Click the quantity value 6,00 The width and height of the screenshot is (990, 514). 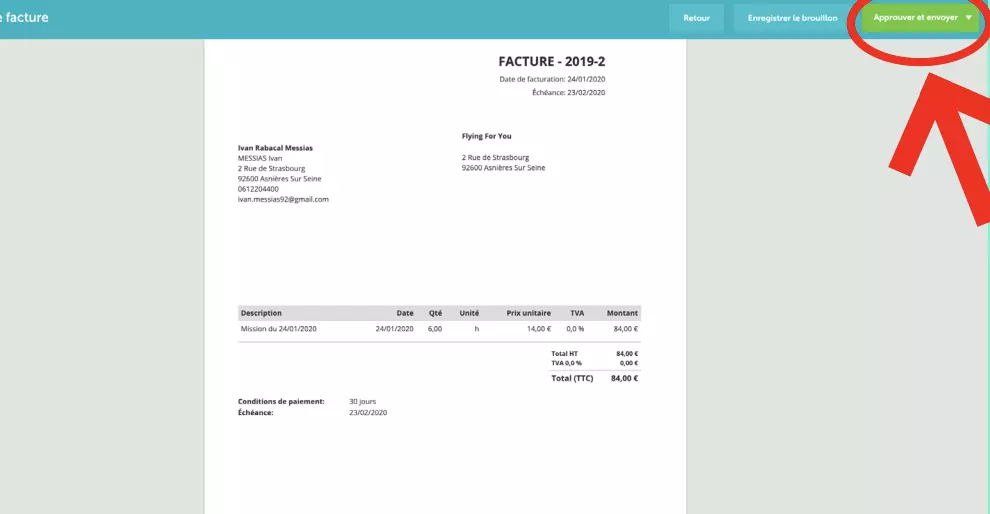(434, 328)
